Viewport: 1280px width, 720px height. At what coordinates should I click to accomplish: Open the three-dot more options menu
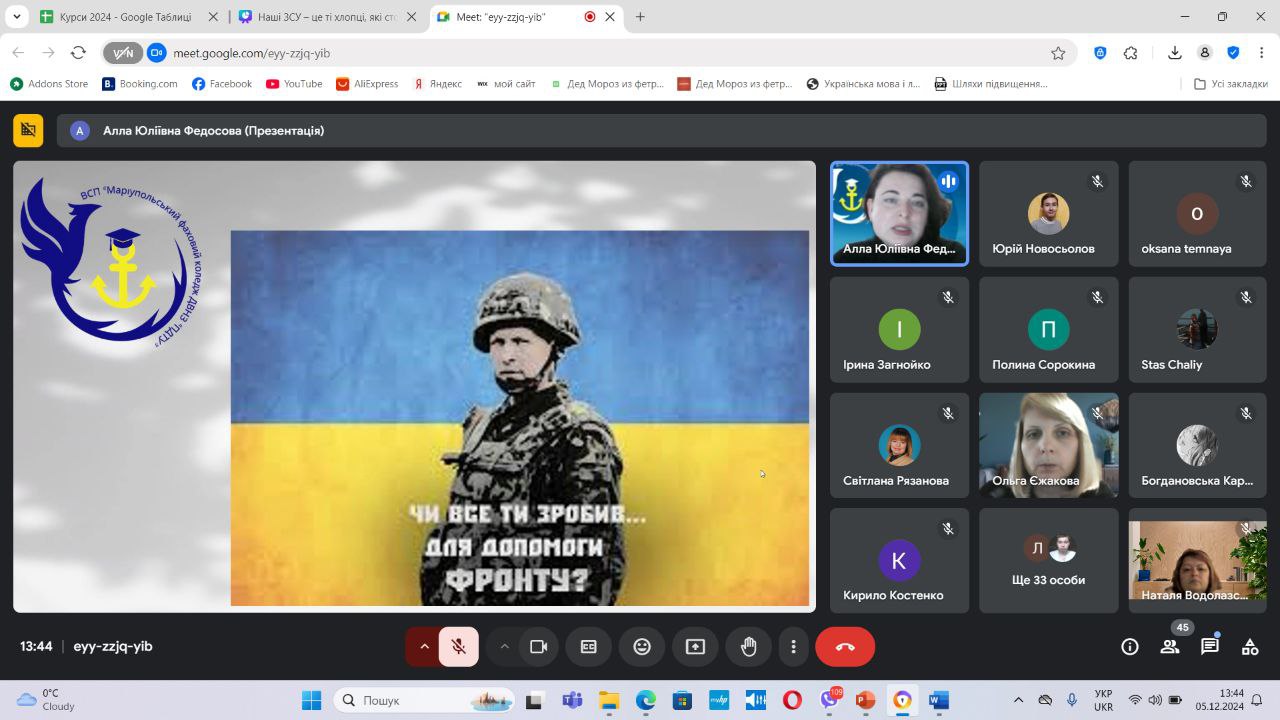793,646
